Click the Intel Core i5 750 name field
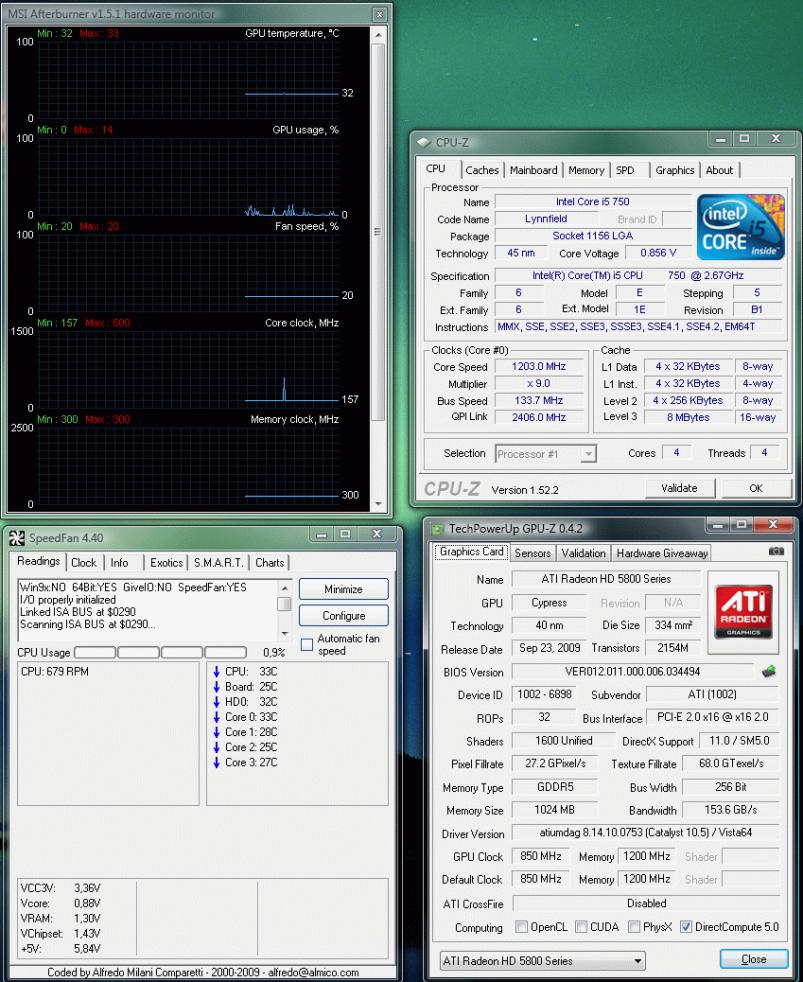The height and width of the screenshot is (982, 803). click(x=592, y=202)
